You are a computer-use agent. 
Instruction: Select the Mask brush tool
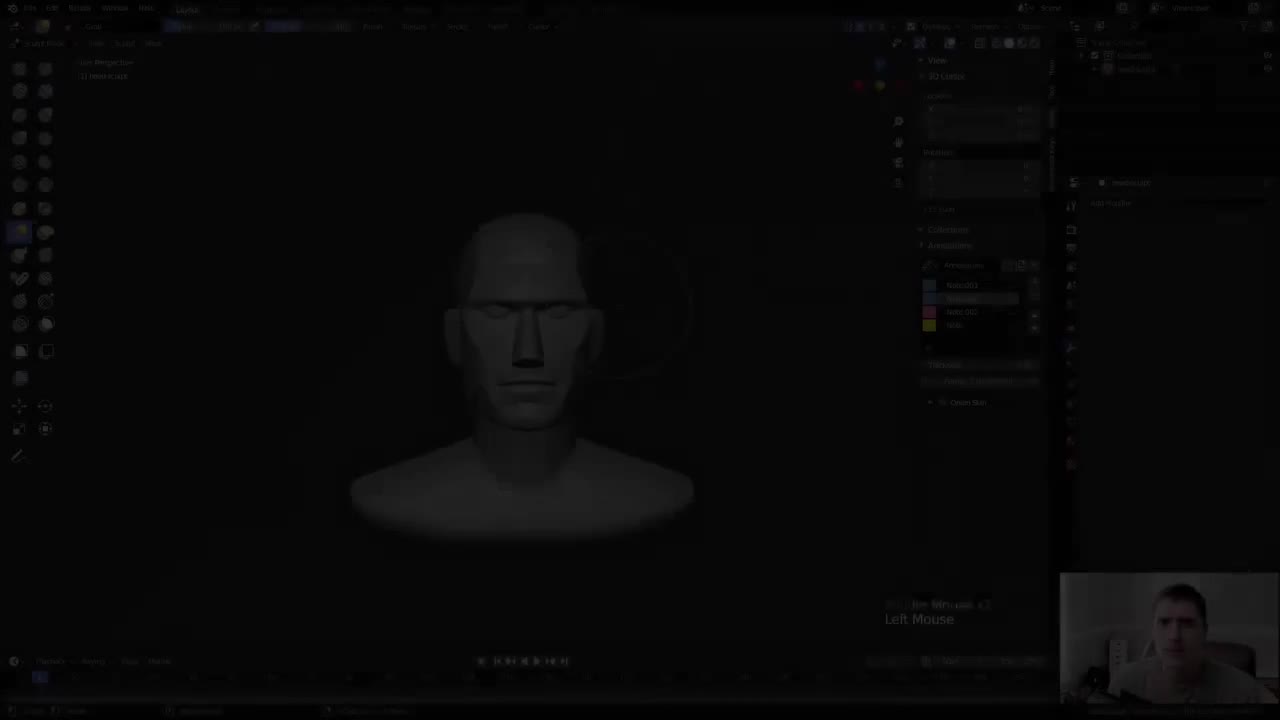coord(45,324)
